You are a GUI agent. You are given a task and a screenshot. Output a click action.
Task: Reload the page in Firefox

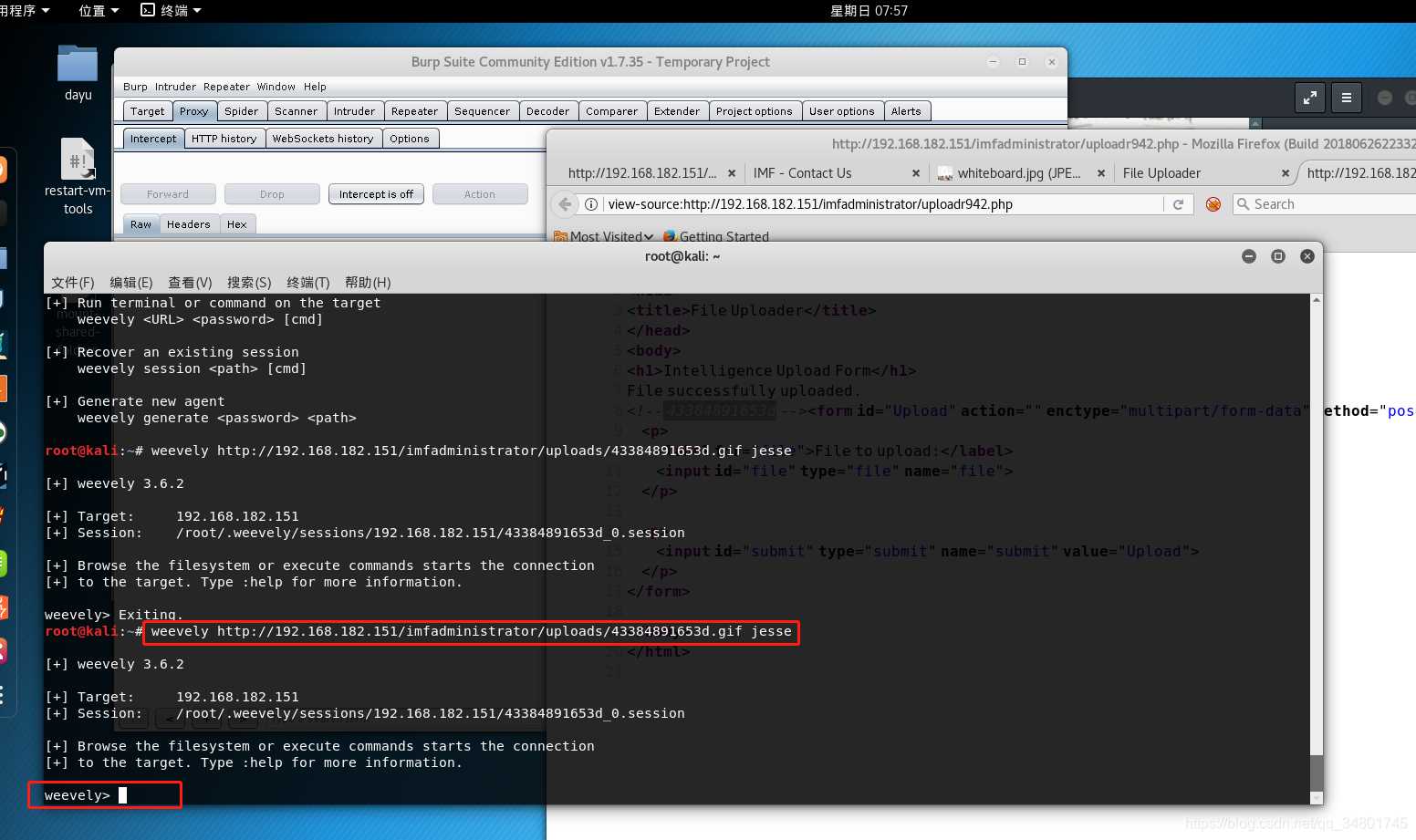pos(1178,204)
